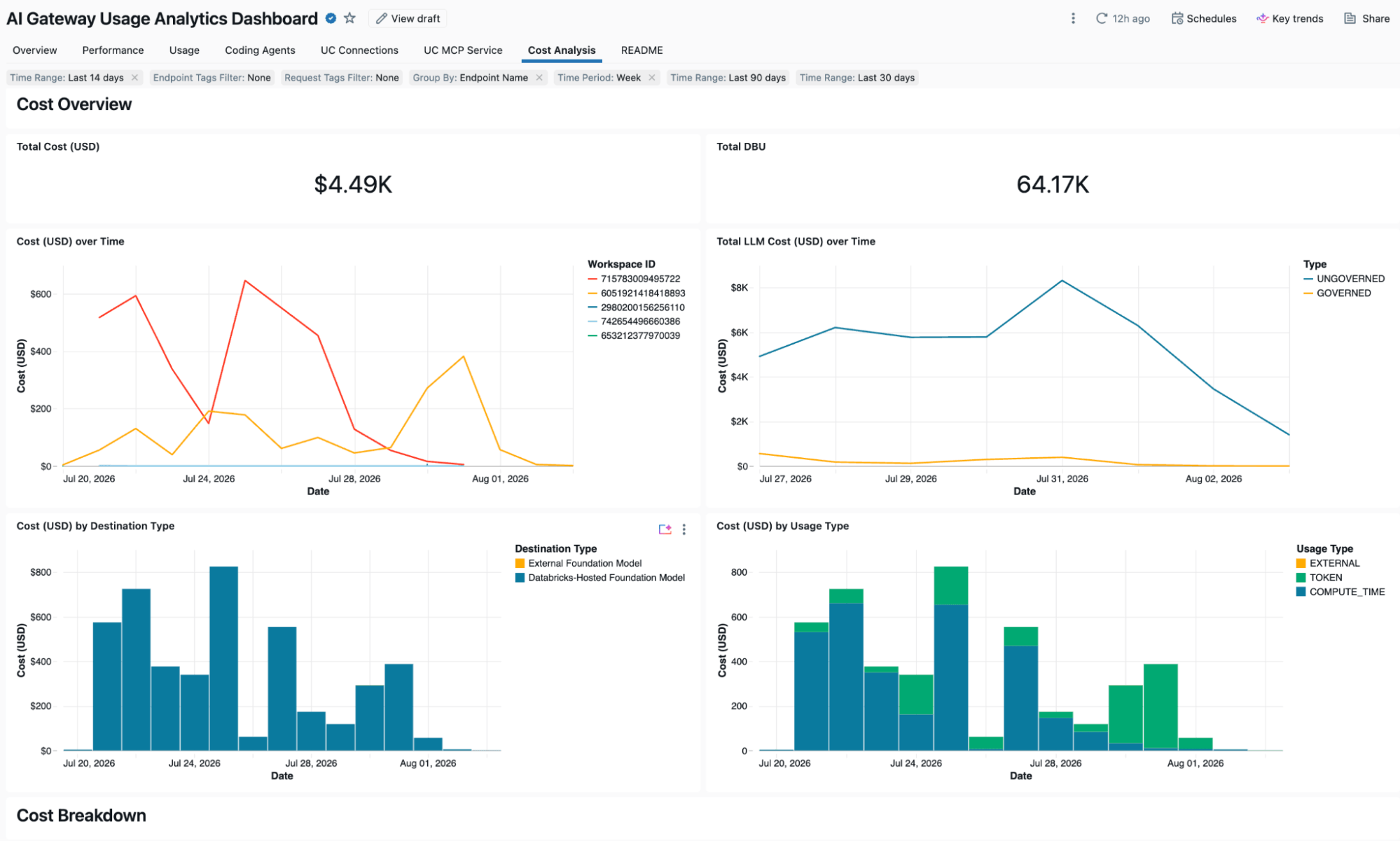Viewport: 1400px width, 841px height.
Task: Star the dashboard as favorite
Action: 349,18
